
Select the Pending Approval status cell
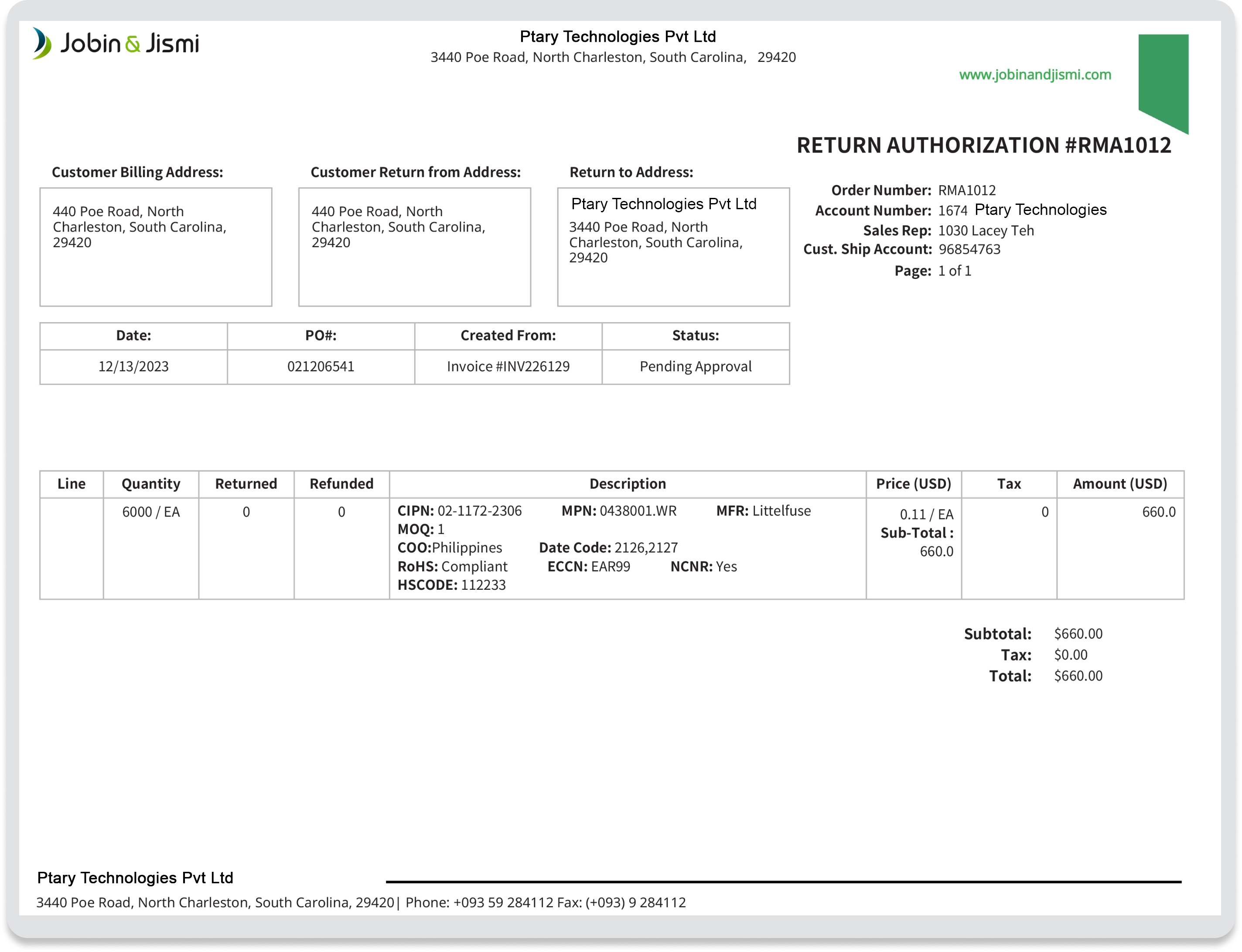click(696, 367)
